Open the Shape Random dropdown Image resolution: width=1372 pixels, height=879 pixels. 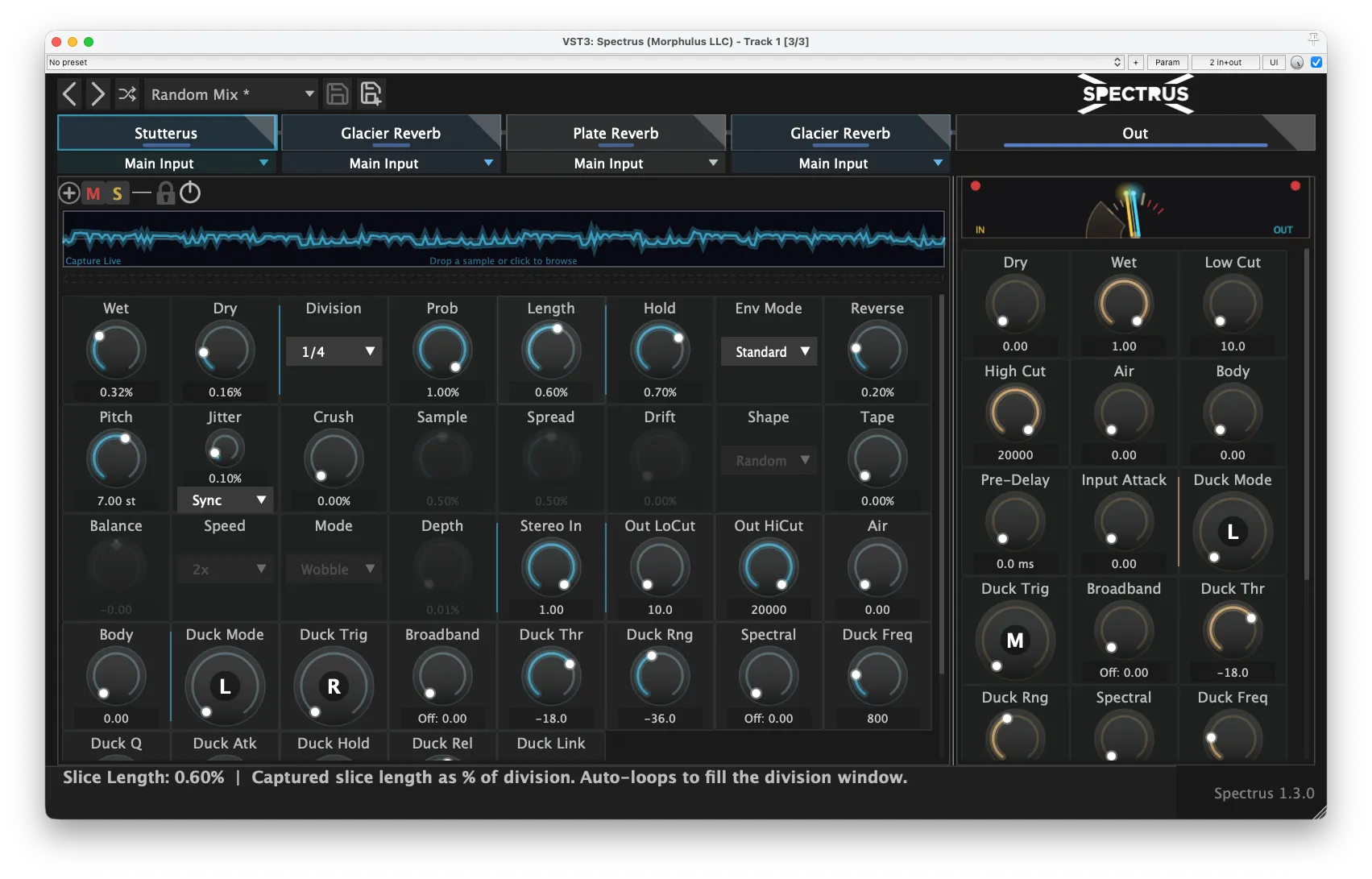click(769, 461)
